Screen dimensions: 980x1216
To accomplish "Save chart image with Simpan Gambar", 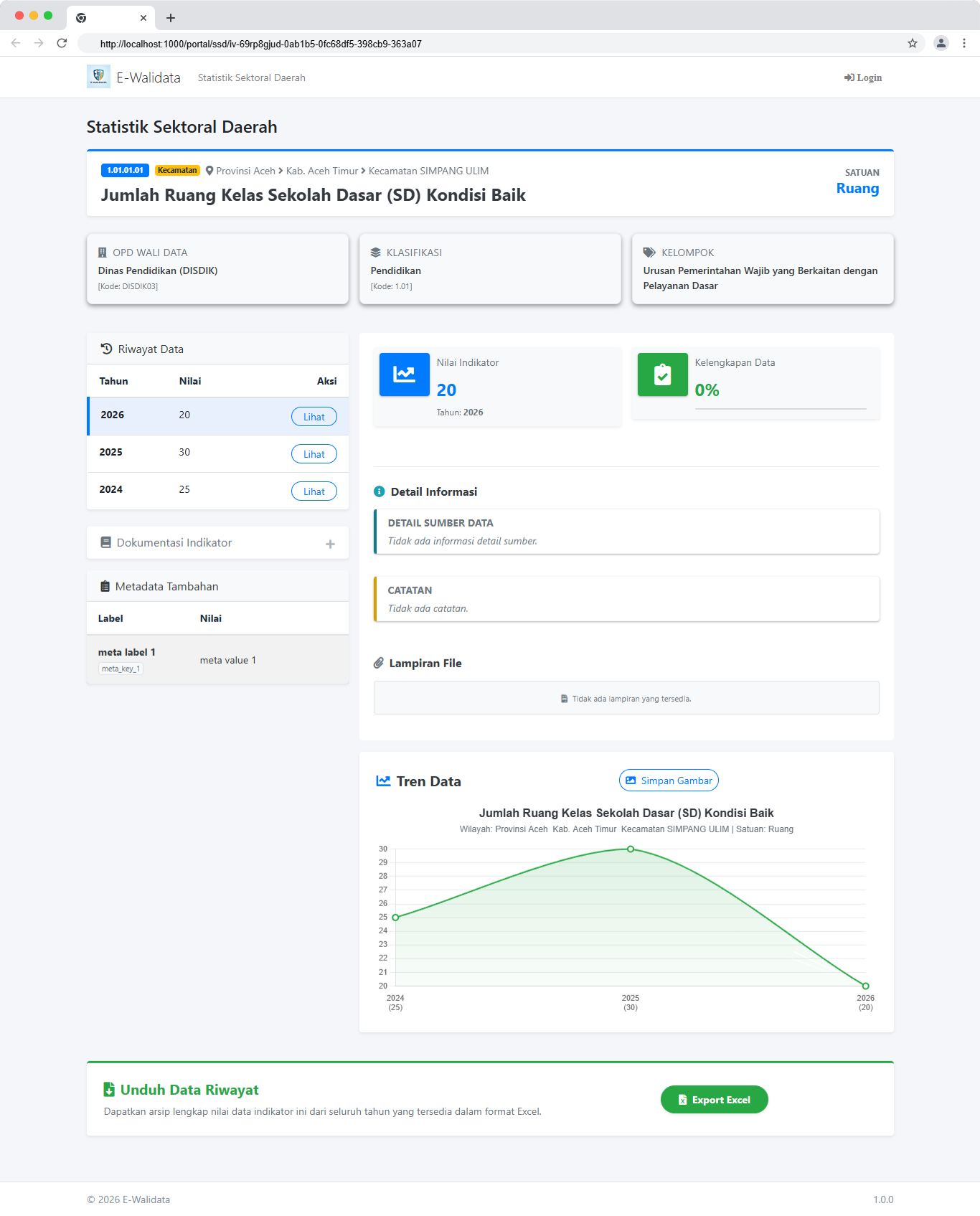I will point(668,781).
